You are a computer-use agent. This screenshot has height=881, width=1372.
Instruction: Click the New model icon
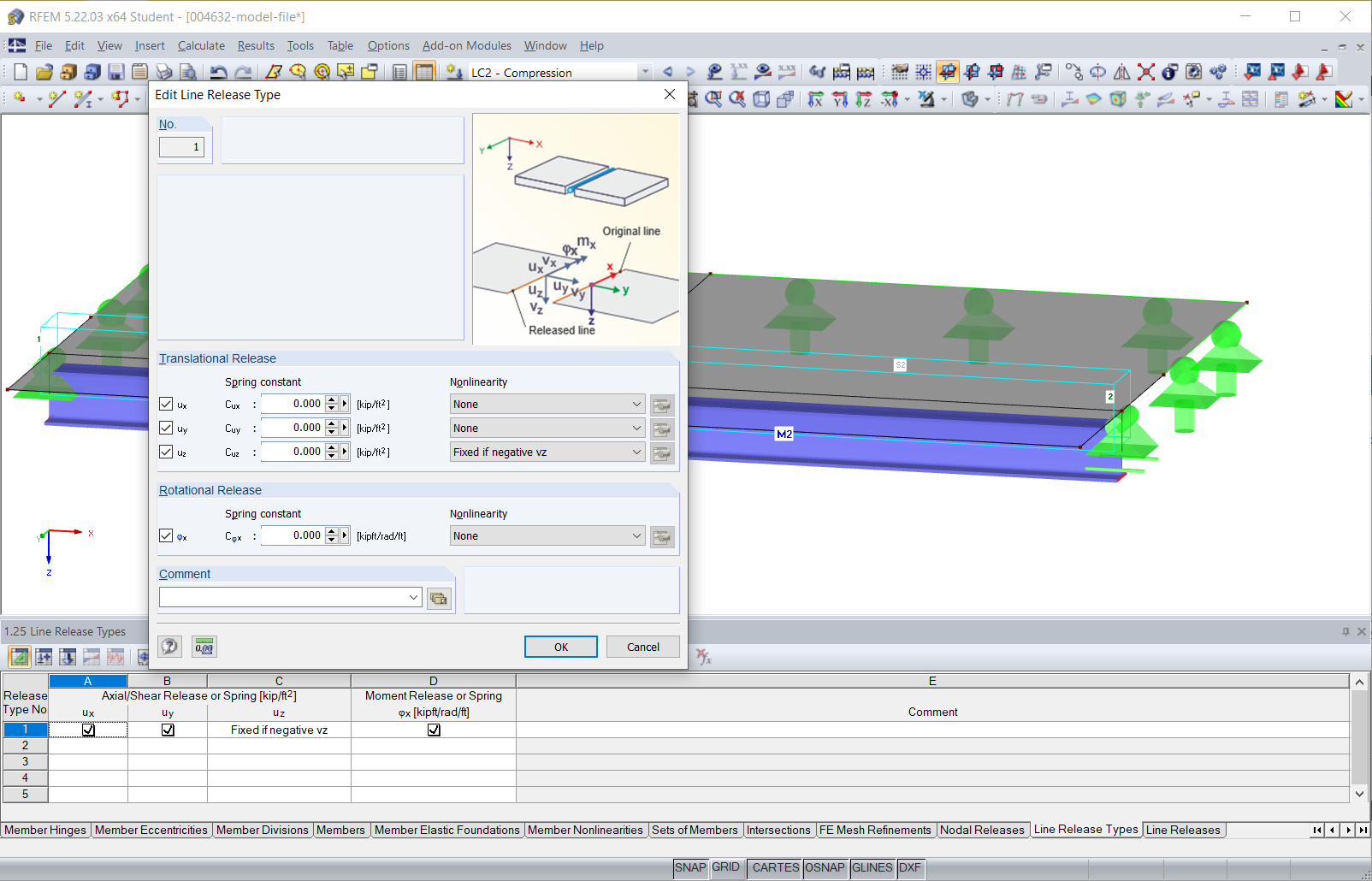(x=21, y=72)
